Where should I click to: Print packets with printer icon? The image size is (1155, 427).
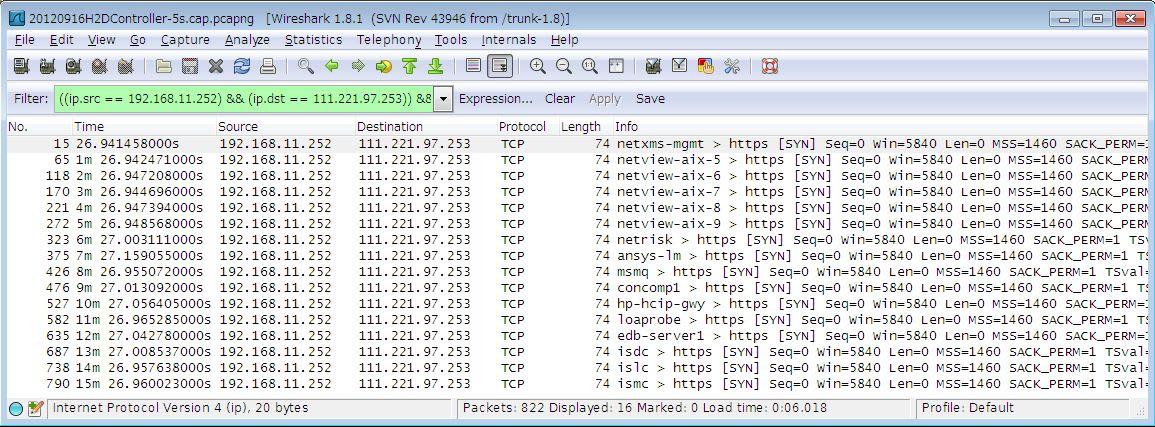(x=268, y=67)
